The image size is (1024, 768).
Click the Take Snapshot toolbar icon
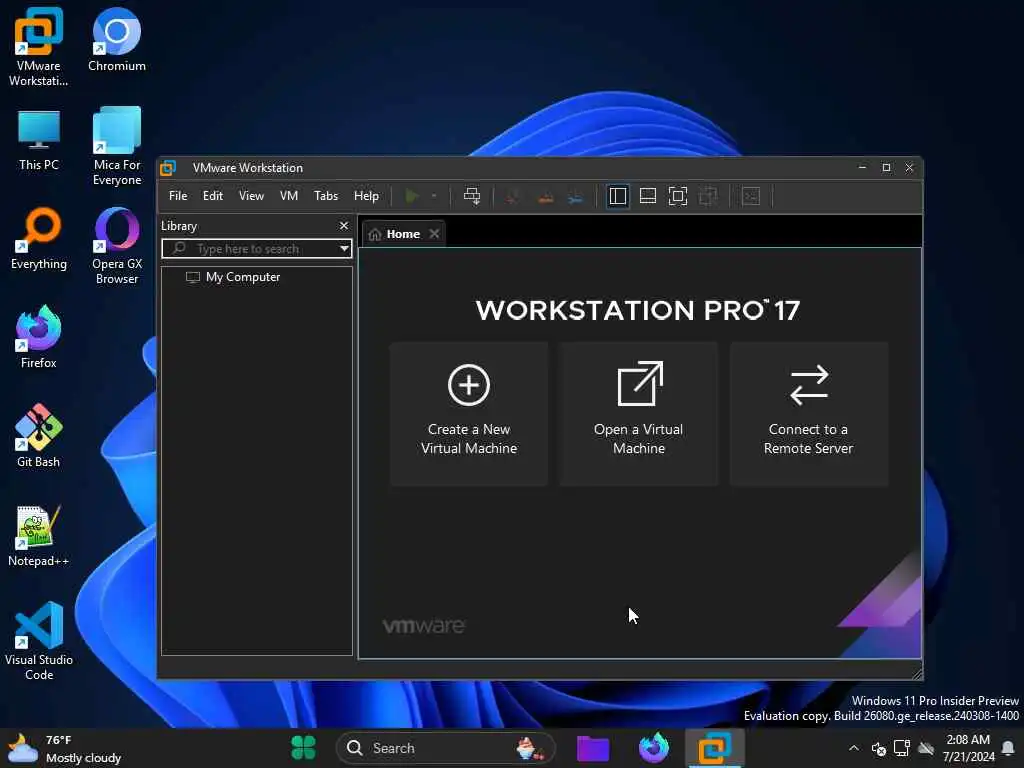click(x=513, y=196)
